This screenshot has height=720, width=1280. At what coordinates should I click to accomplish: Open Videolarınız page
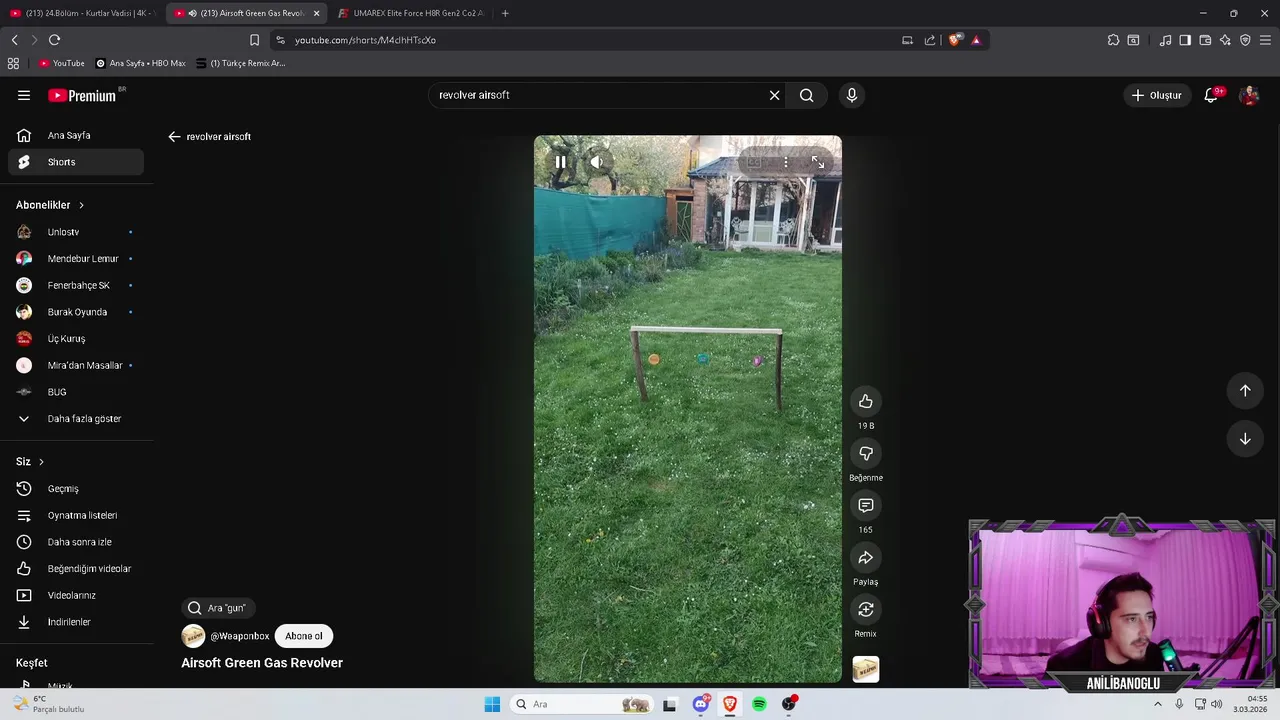click(x=76, y=595)
